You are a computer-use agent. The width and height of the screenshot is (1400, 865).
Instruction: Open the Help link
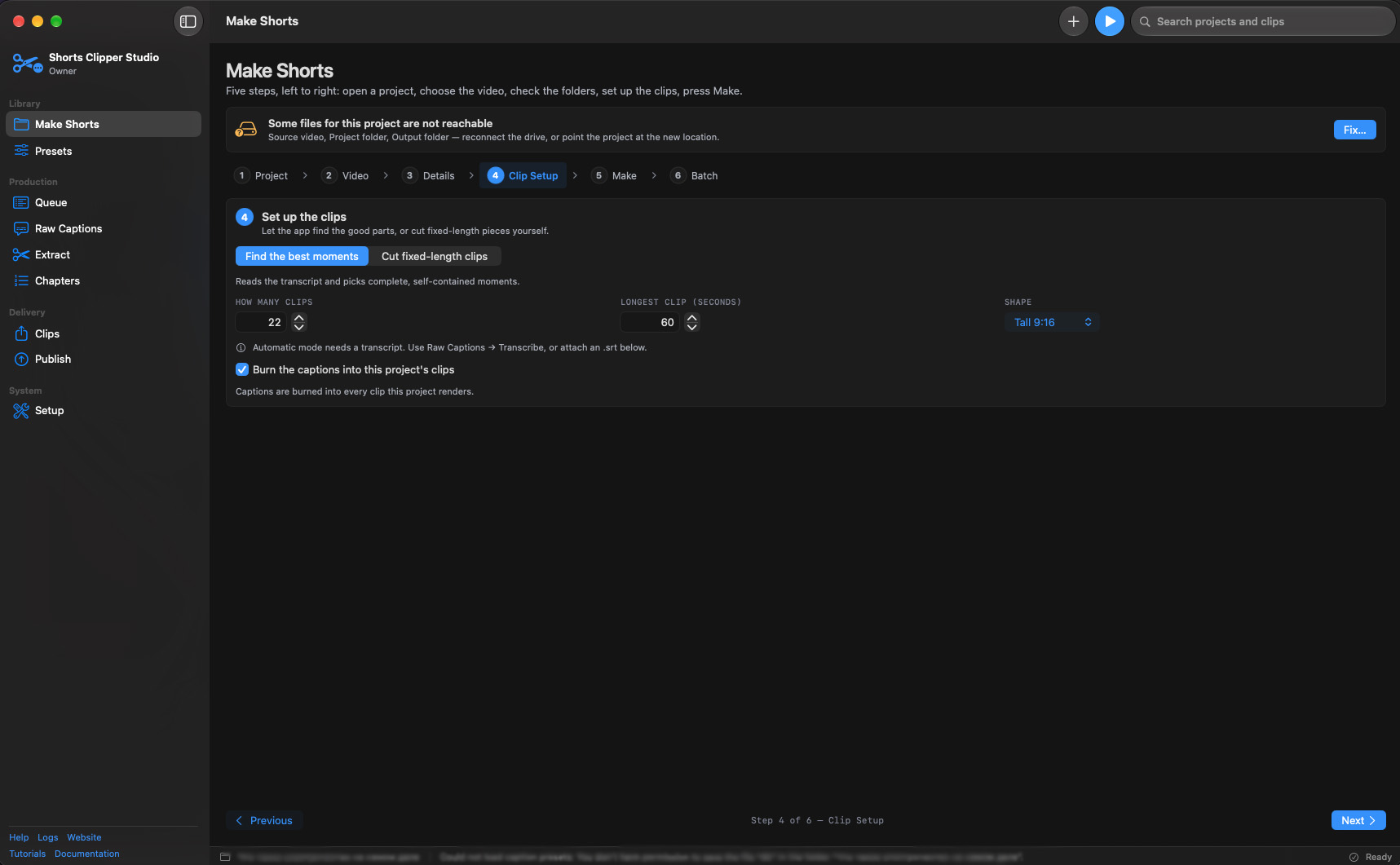(19, 837)
